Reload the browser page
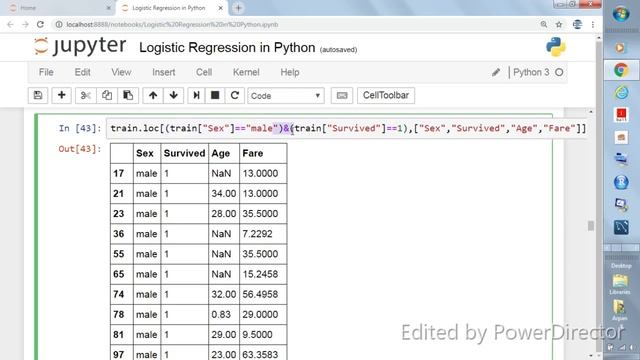Screen dimensions: 640x360 40,24
